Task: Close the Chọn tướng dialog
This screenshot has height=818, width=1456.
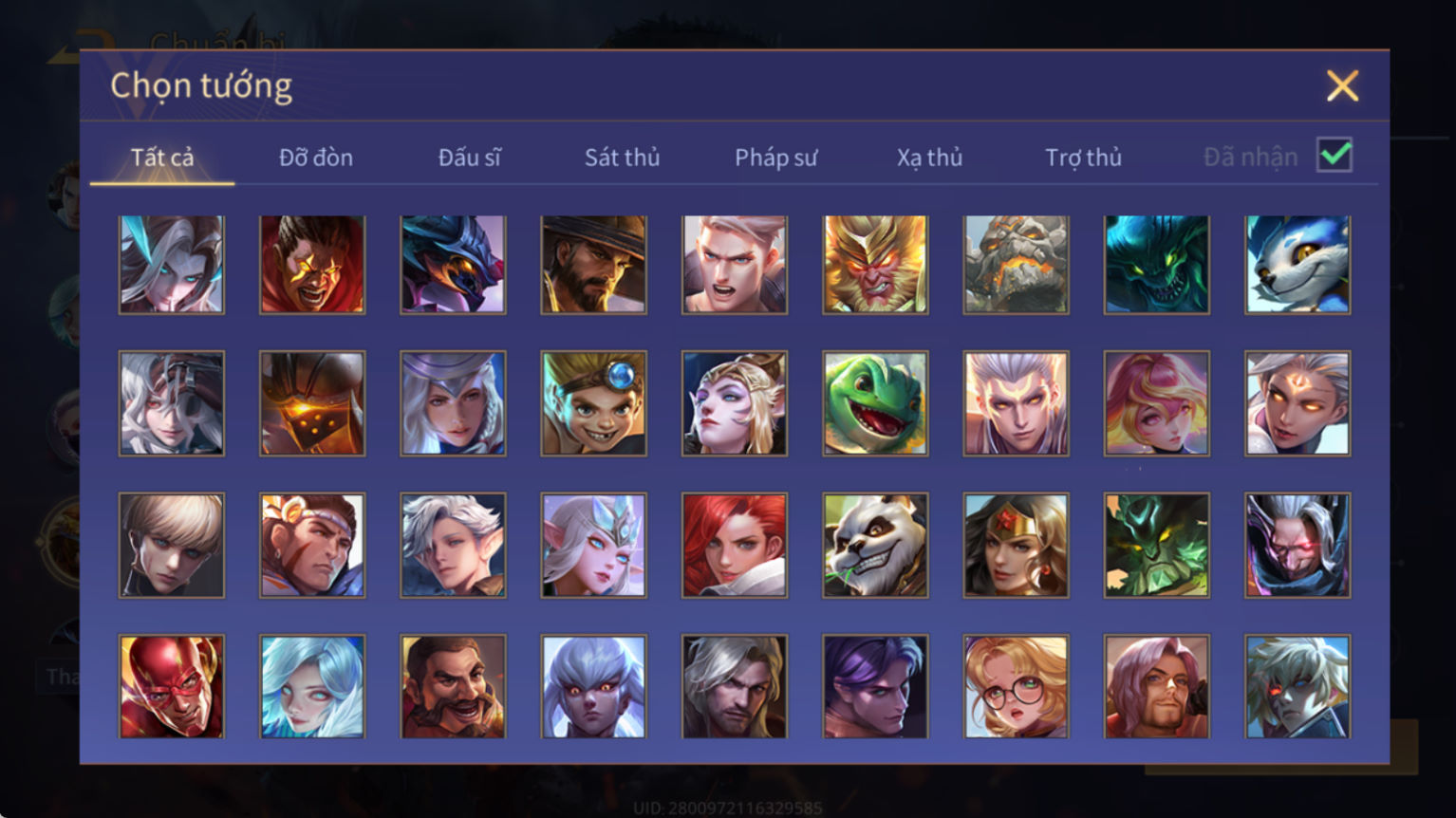Action: [x=1342, y=86]
